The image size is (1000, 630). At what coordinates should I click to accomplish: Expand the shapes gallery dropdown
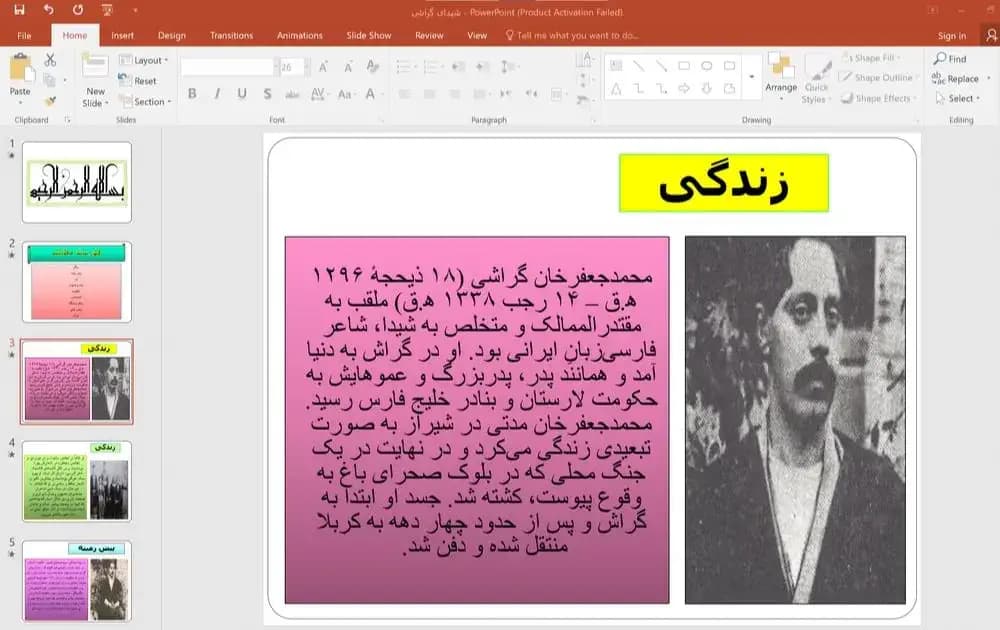(752, 77)
